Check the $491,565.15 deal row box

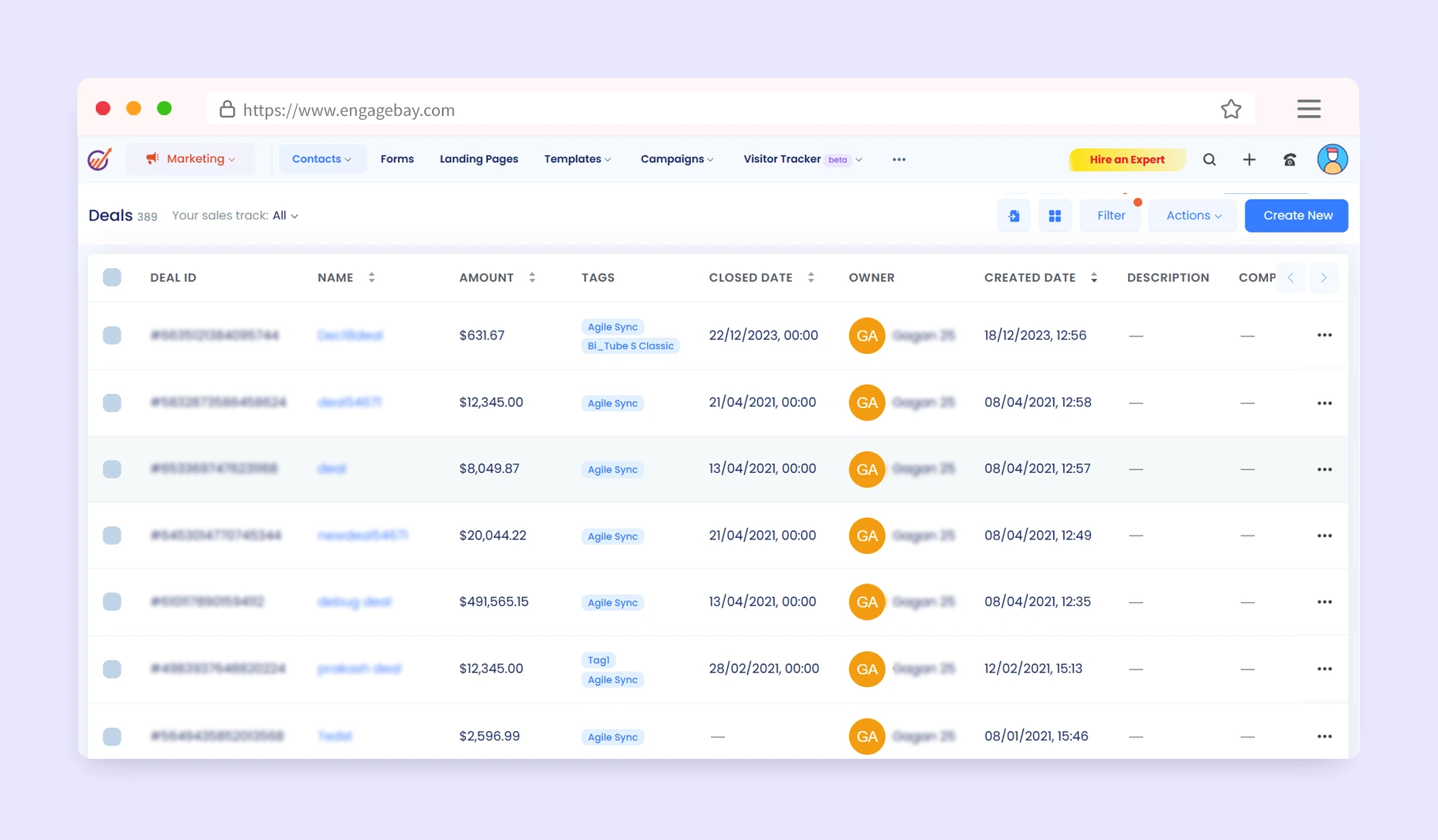click(x=112, y=602)
